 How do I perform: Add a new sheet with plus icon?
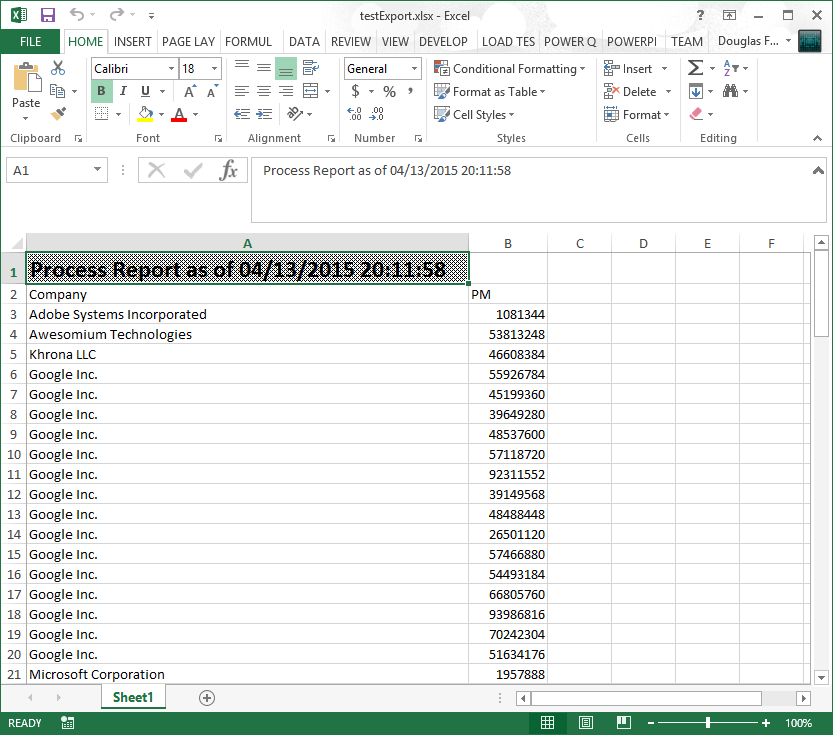tap(207, 697)
